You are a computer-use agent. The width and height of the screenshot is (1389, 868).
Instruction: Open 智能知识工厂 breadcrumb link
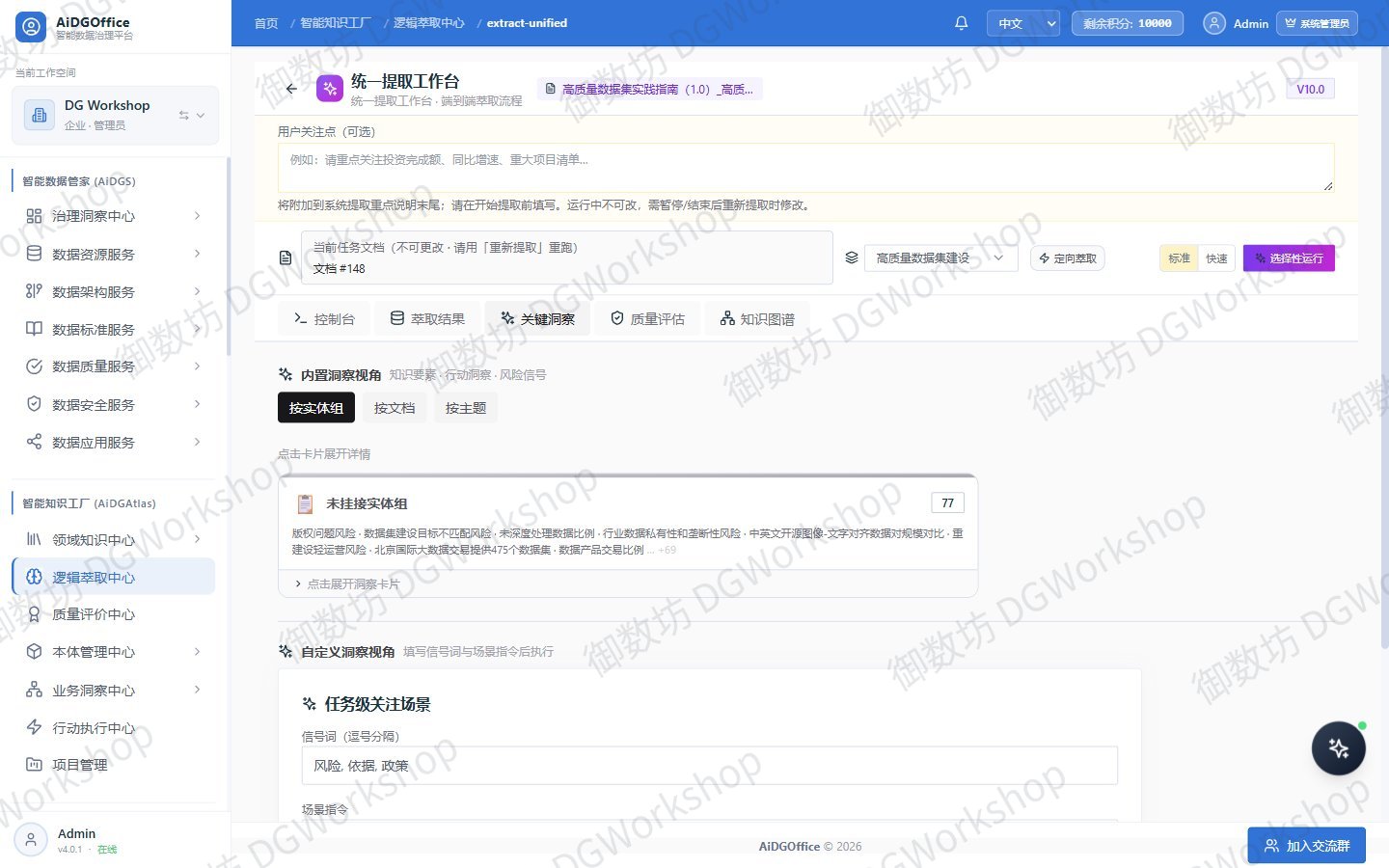[x=335, y=23]
